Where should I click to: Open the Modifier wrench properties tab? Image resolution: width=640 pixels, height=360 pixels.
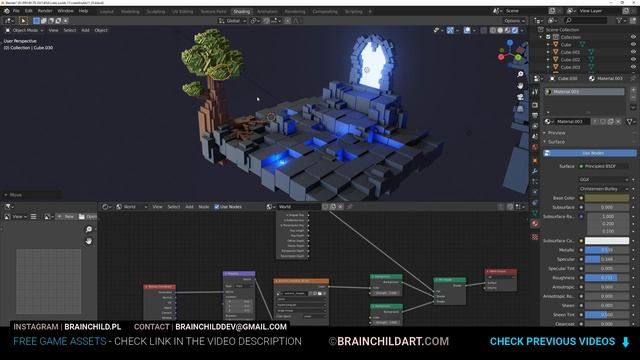[x=535, y=171]
